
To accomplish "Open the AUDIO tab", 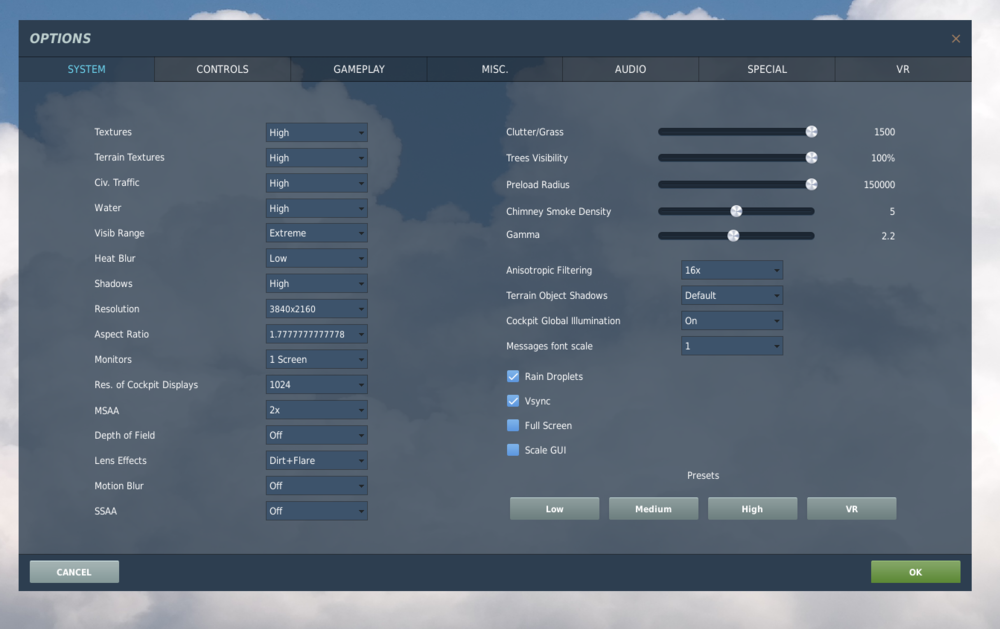I will pos(630,69).
